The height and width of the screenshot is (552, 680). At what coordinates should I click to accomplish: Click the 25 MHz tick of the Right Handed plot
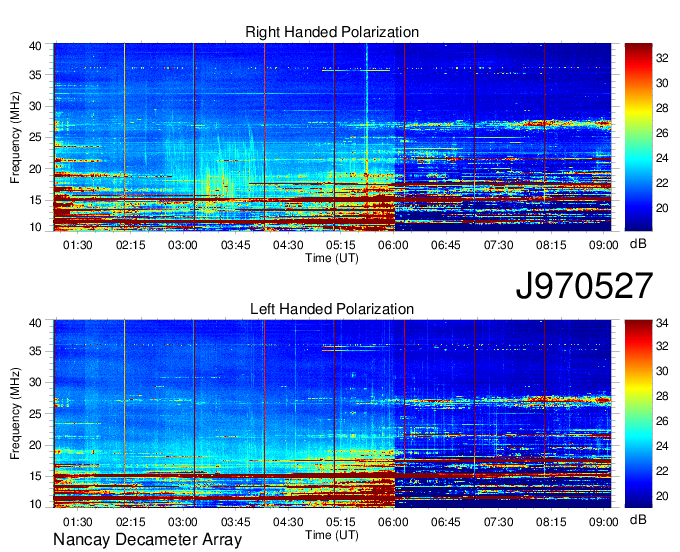(35, 137)
